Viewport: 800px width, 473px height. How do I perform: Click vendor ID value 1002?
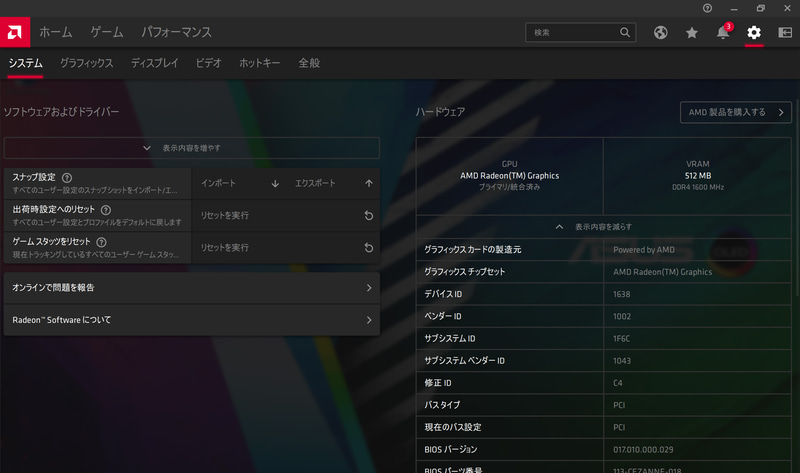(622, 316)
